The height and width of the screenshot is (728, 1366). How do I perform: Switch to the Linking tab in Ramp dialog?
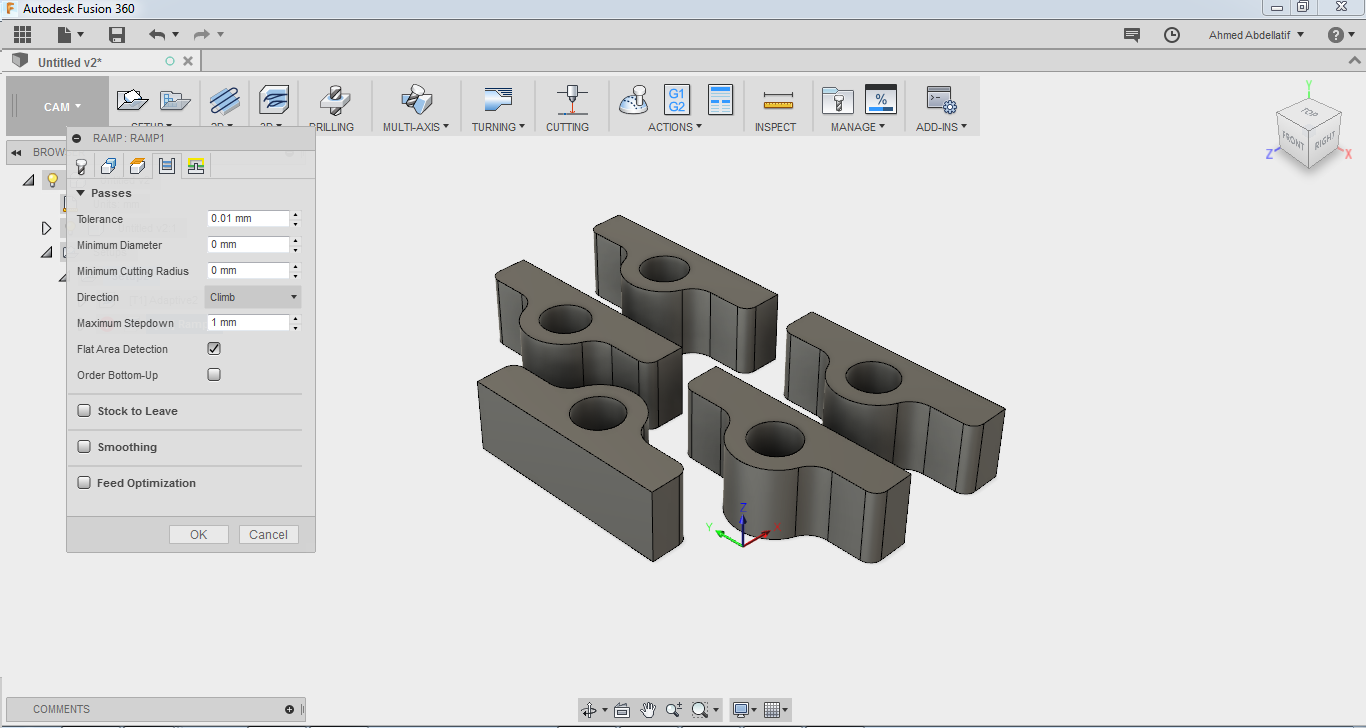tap(196, 166)
